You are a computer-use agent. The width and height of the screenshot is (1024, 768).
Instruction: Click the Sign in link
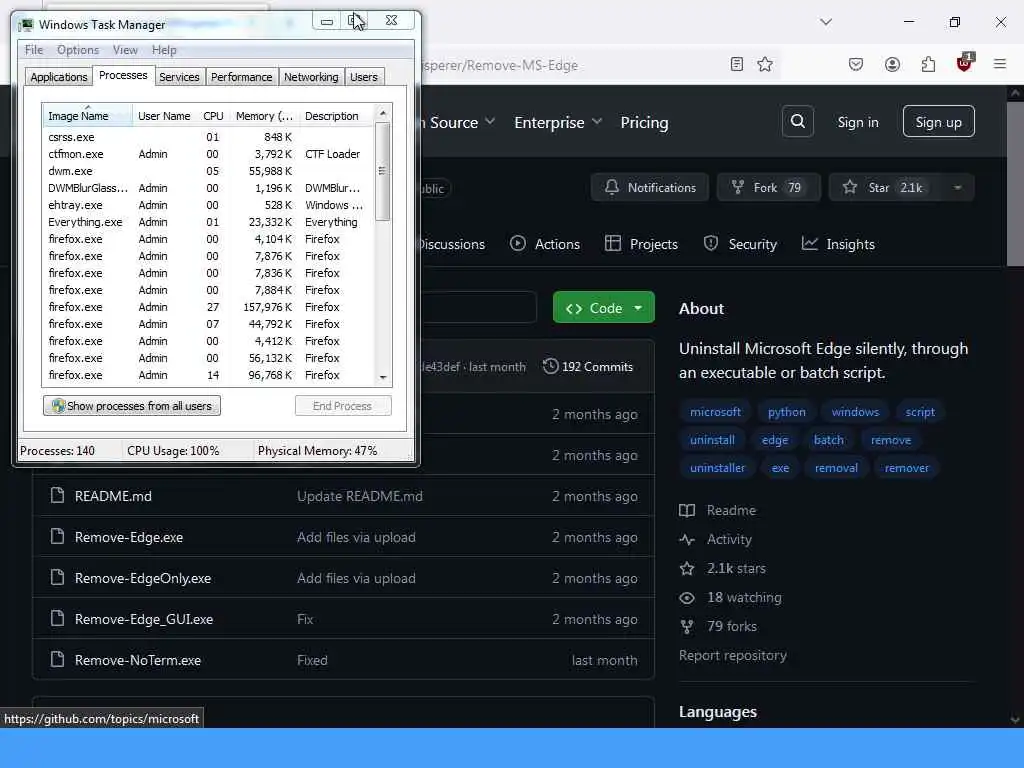pyautogui.click(x=858, y=122)
